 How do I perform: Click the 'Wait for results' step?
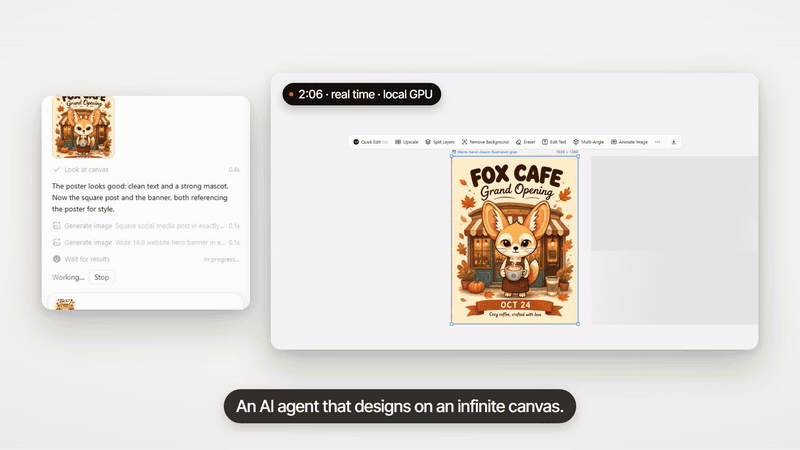pos(146,259)
